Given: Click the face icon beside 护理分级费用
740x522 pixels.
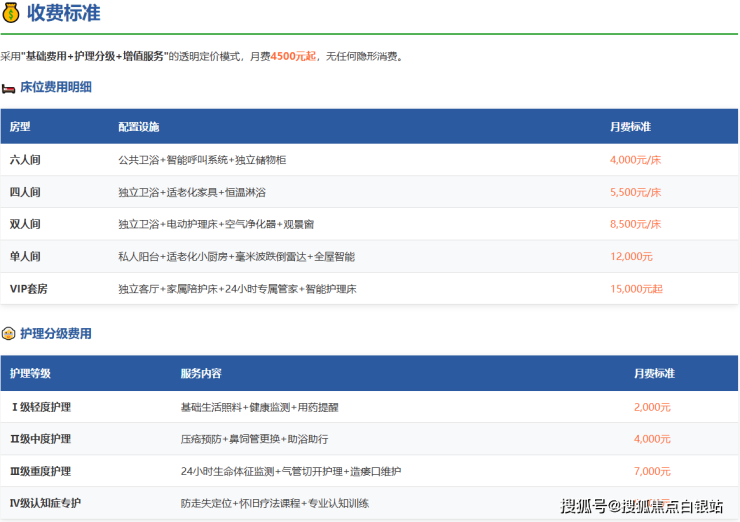Looking at the screenshot, I should pyautogui.click(x=8, y=334).
